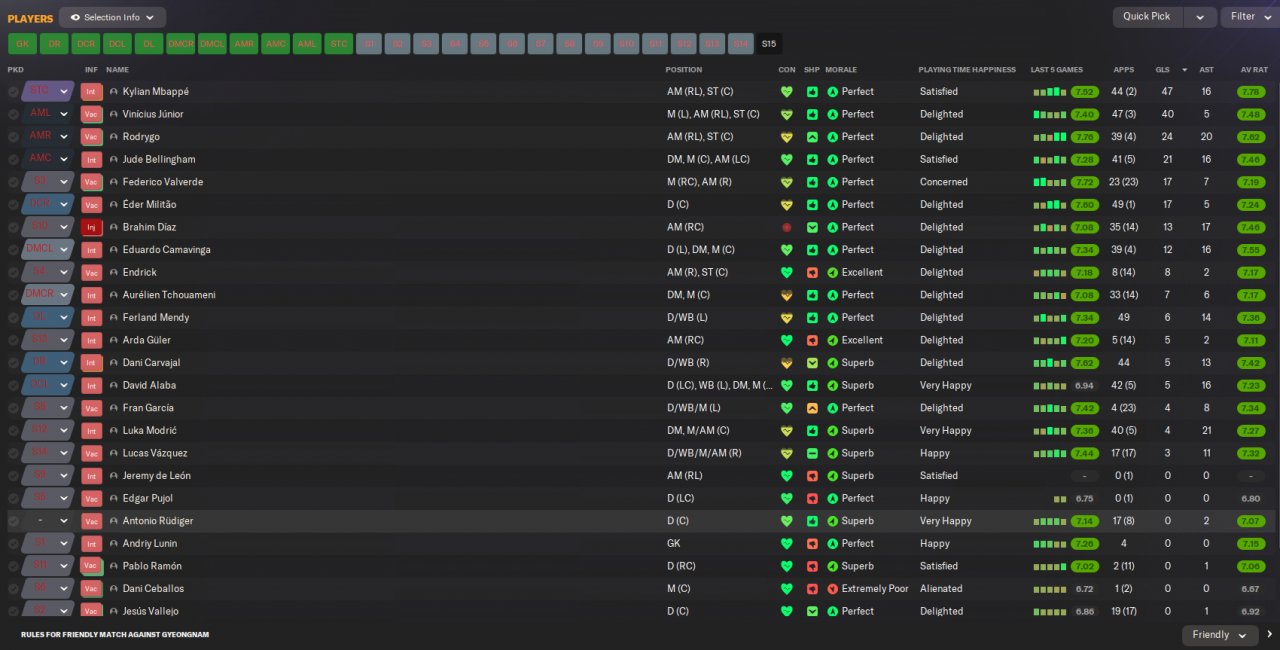Screen dimensions: 1280x650
Task: Click Jesús Vallejo's match sharpness icon
Action: coord(812,611)
